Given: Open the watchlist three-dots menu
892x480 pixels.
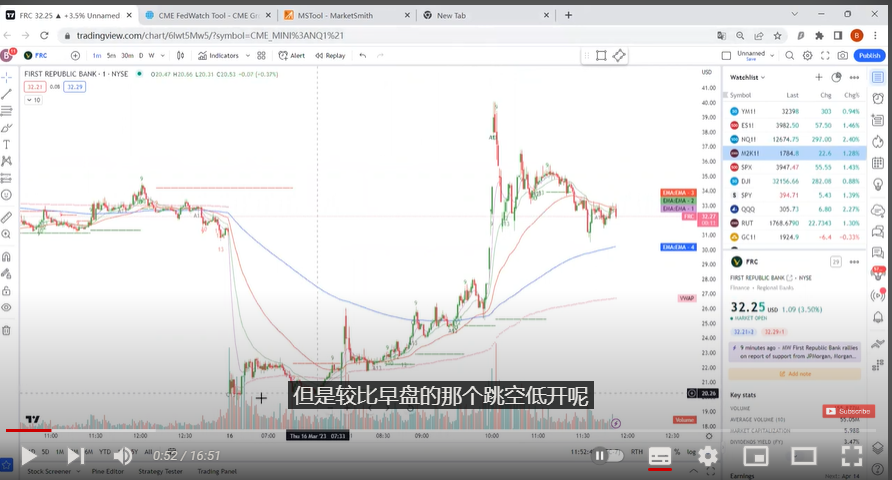Looking at the screenshot, I should 854,77.
